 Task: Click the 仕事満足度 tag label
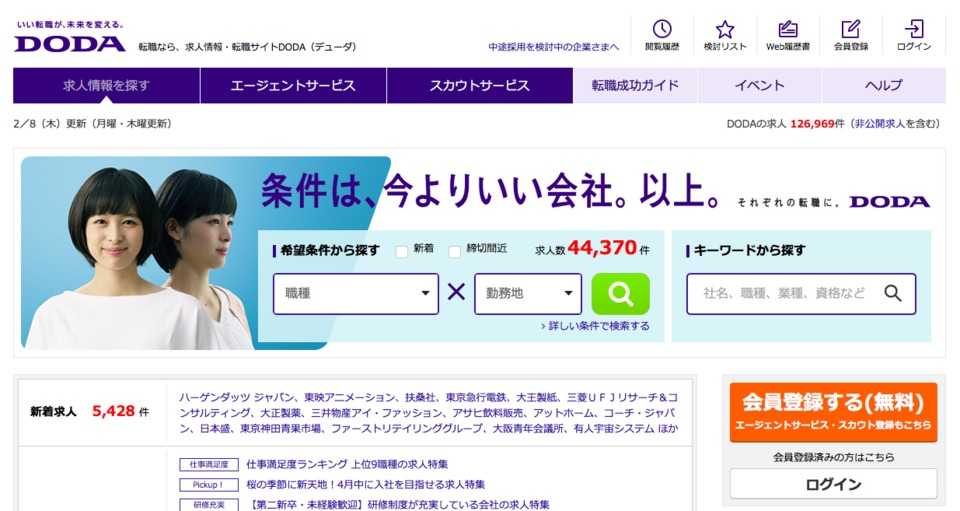[x=209, y=464]
